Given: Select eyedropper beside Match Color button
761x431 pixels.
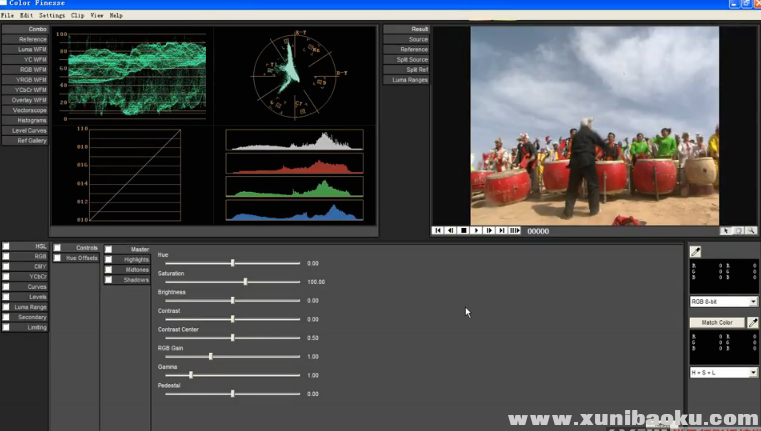Looking at the screenshot, I should tap(753, 323).
